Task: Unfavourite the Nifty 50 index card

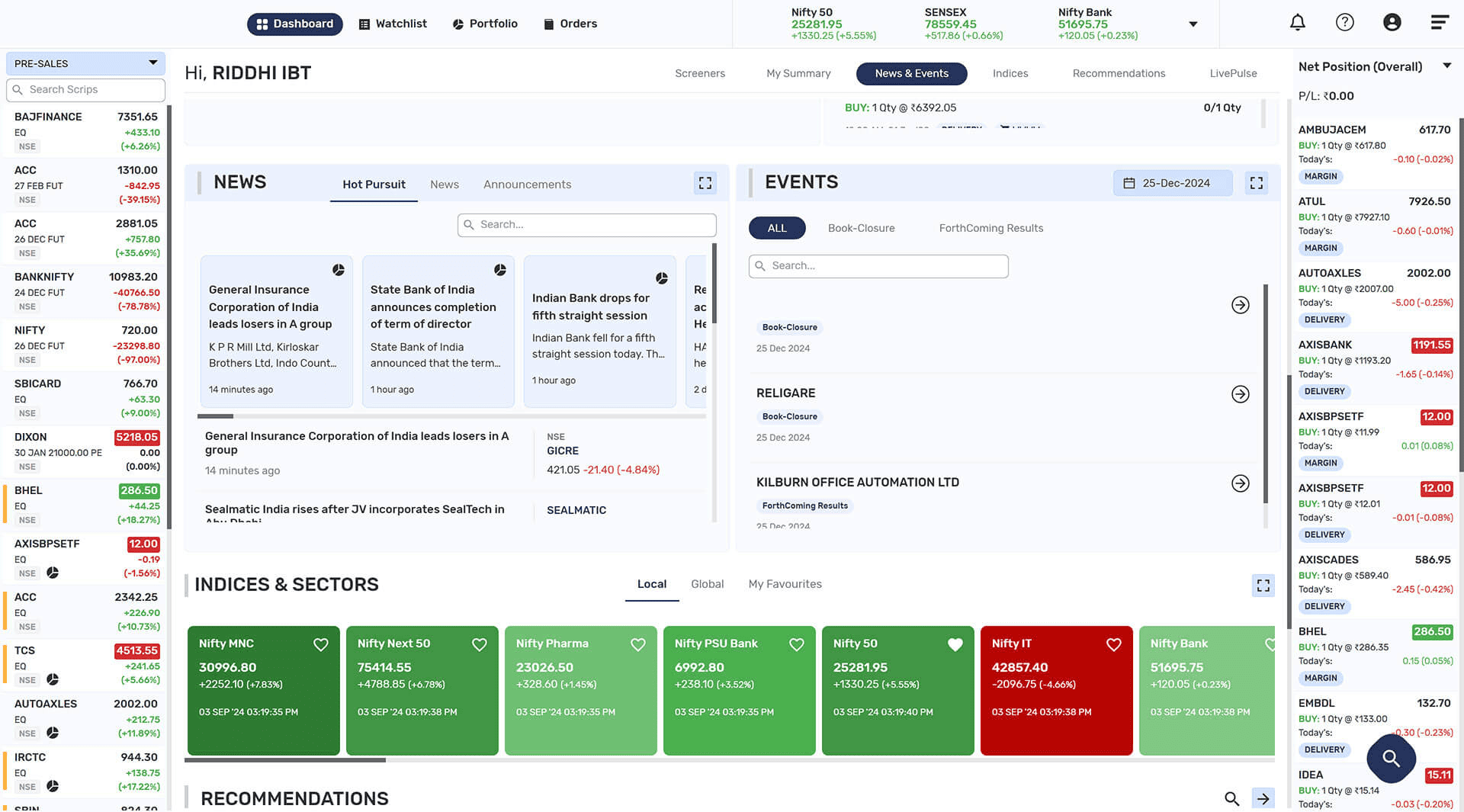Action: (x=955, y=644)
